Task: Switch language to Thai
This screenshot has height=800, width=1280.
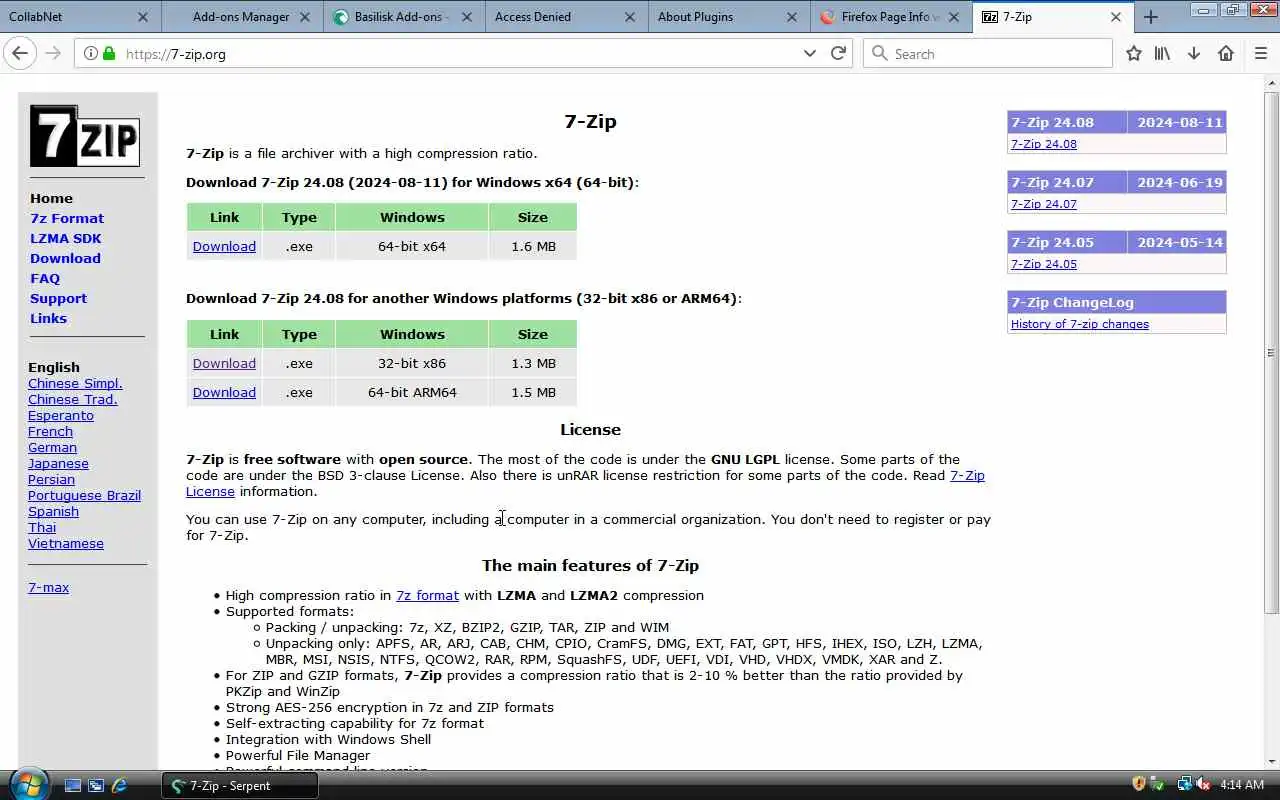Action: coord(42,527)
